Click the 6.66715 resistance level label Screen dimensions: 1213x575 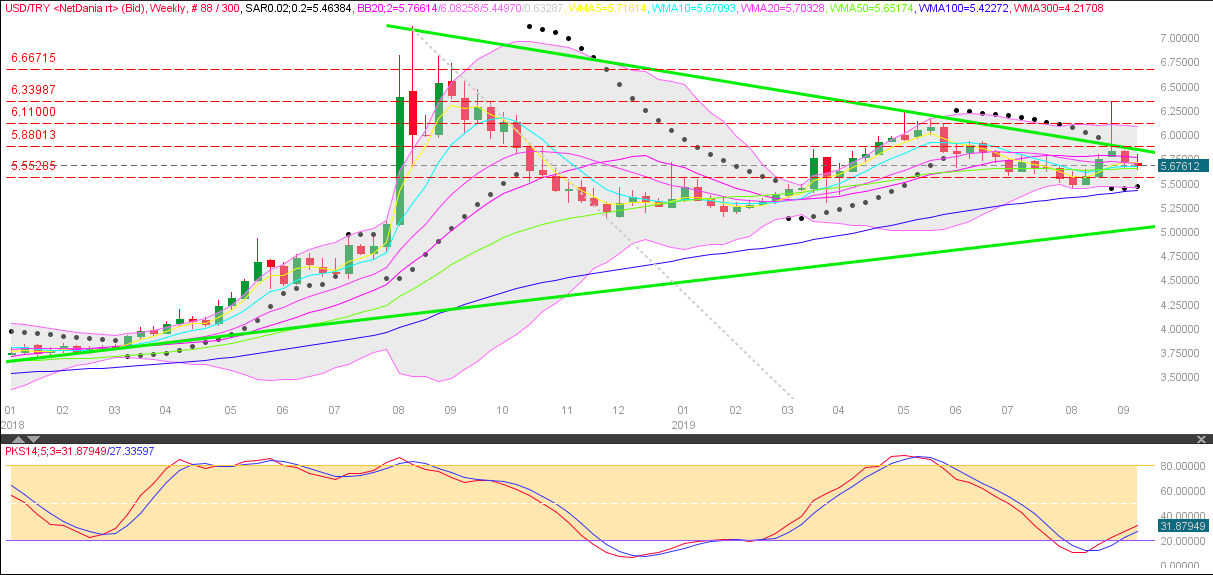tap(33, 59)
